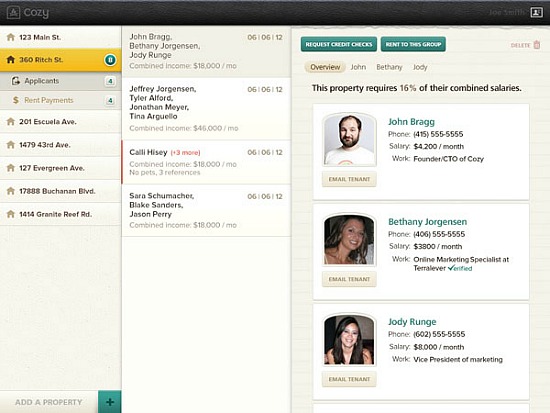This screenshot has width=550, height=413.
Task: Click the Applicants icon in the sidebar
Action: click(15, 81)
